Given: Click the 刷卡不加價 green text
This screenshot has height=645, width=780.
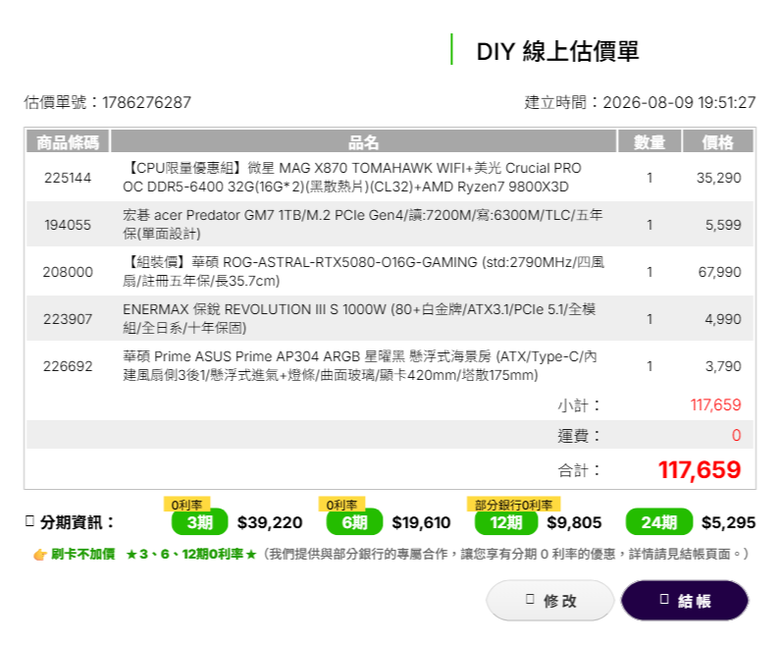Looking at the screenshot, I should (83, 554).
